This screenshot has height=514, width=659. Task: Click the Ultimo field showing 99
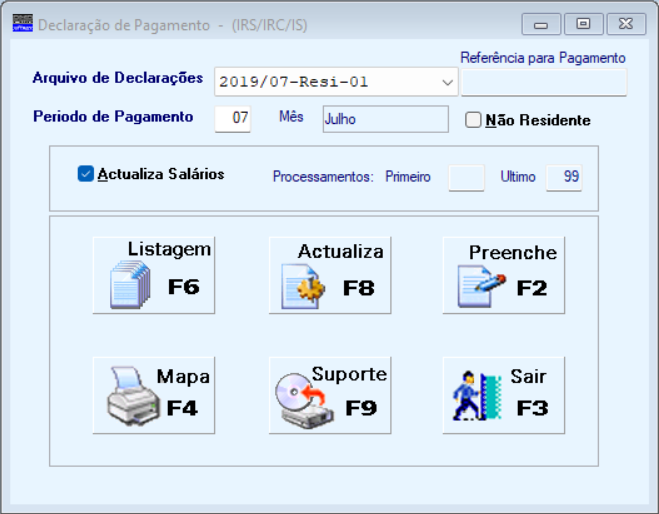[x=564, y=178]
